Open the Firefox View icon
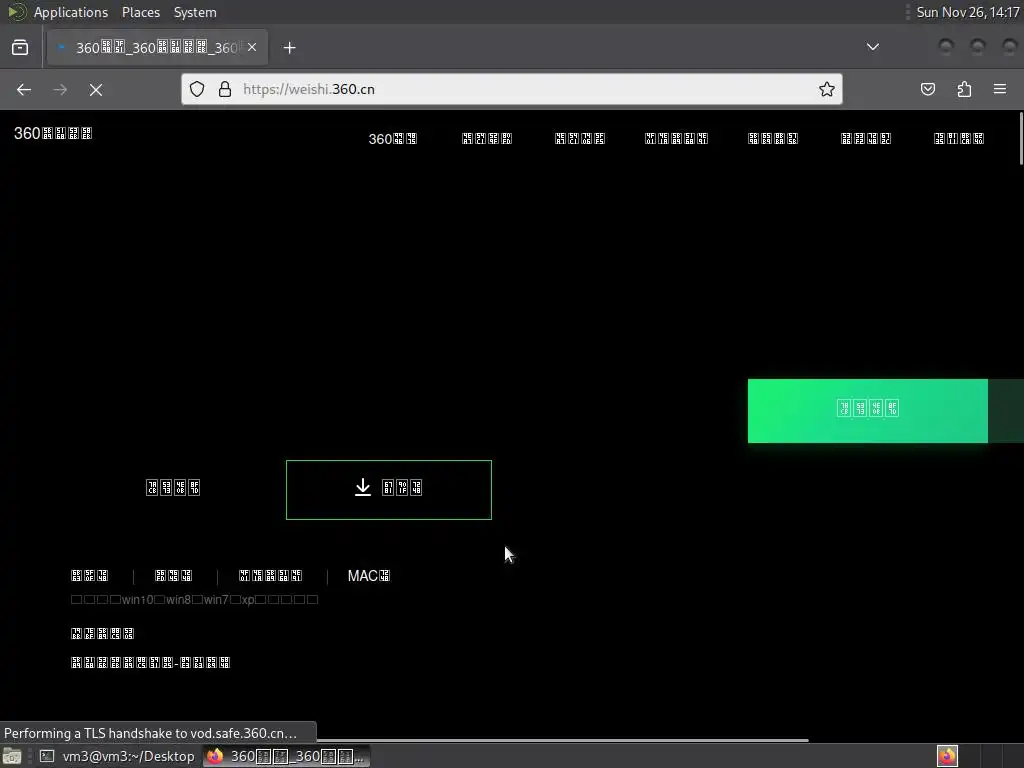The height and width of the screenshot is (768, 1024). [x=20, y=47]
